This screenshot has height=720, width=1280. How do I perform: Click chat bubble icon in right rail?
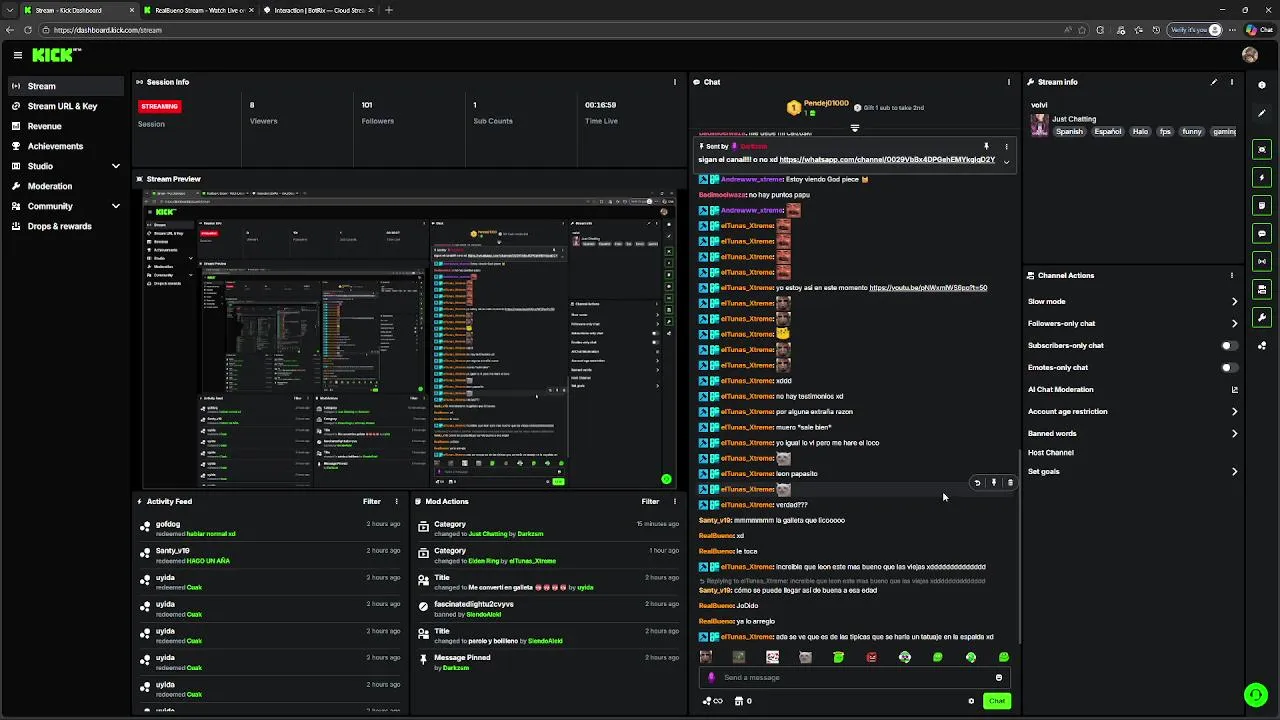[x=1262, y=233]
